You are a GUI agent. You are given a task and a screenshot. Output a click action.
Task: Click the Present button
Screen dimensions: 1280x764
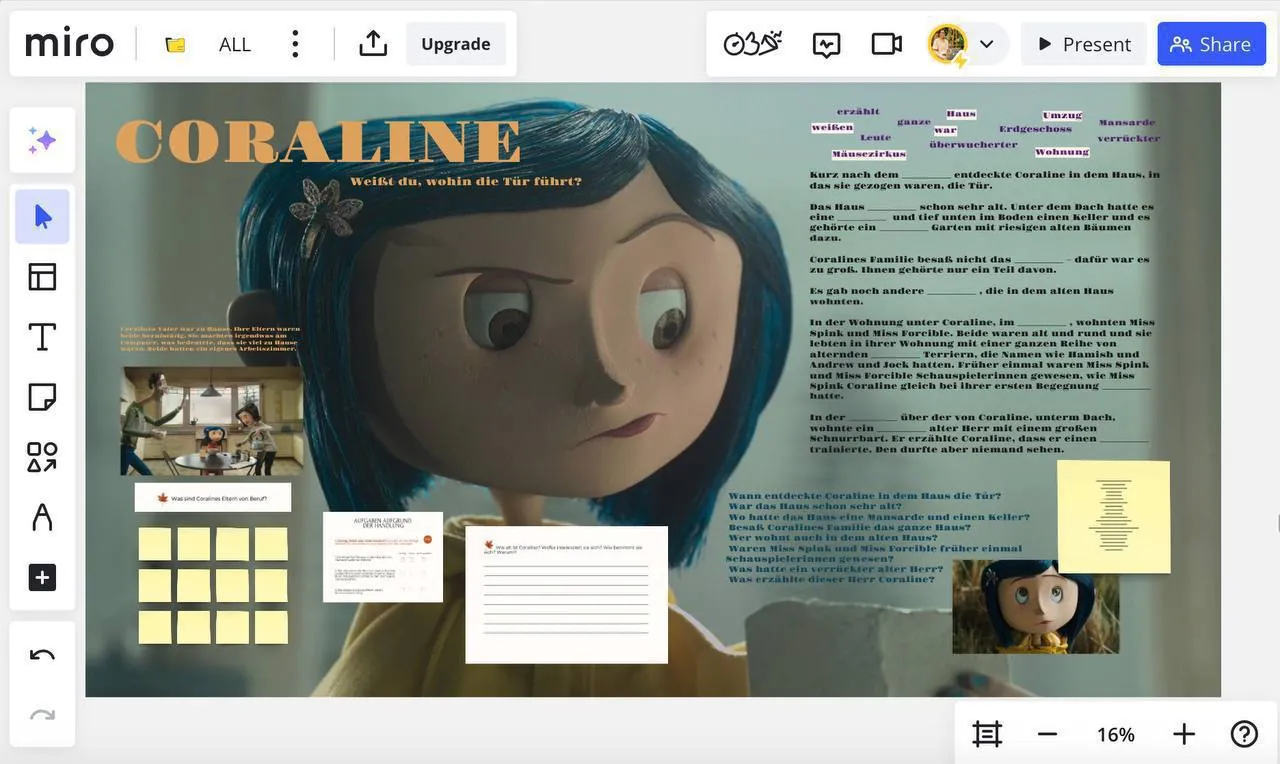(1084, 44)
